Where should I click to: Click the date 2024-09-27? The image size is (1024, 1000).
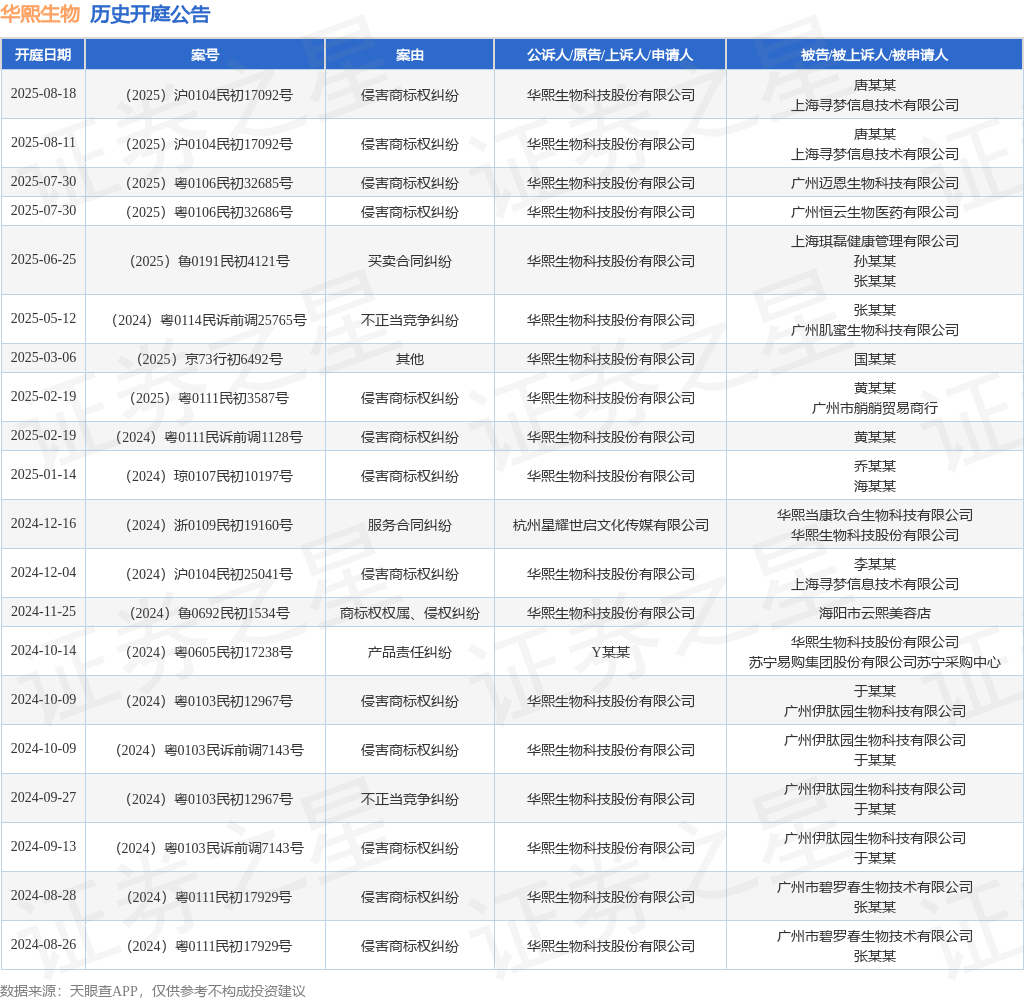pyautogui.click(x=43, y=798)
